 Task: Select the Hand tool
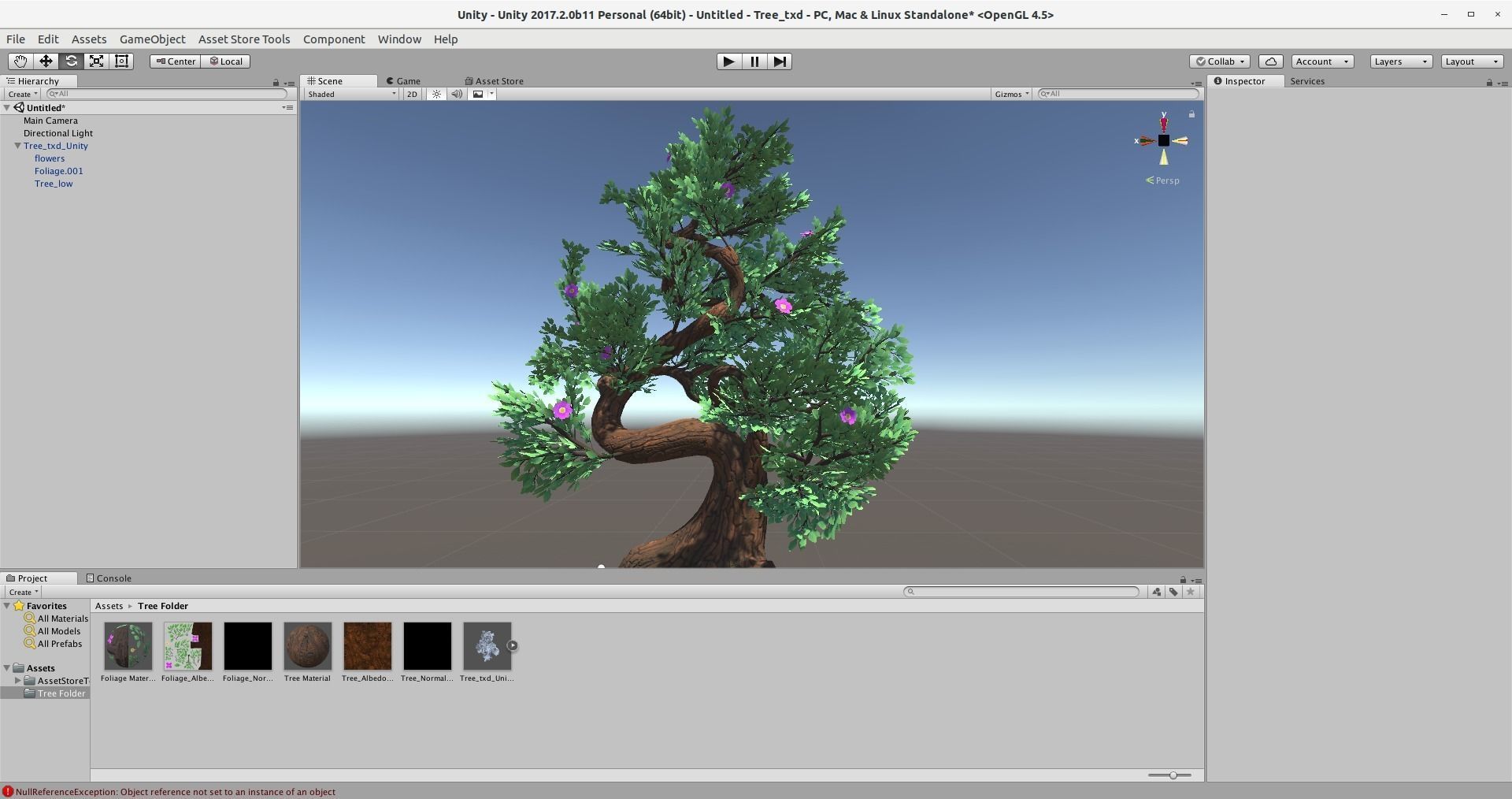point(20,61)
